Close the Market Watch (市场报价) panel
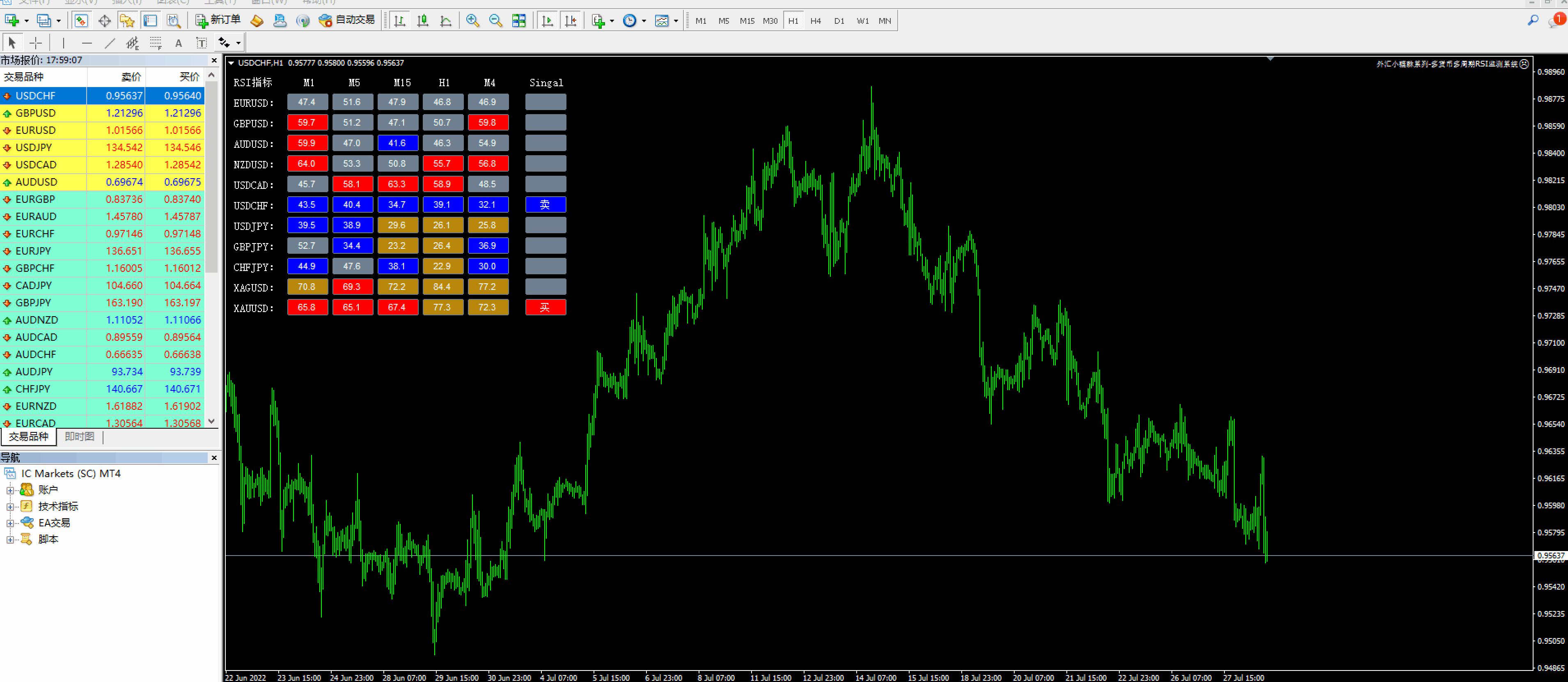 tap(214, 60)
